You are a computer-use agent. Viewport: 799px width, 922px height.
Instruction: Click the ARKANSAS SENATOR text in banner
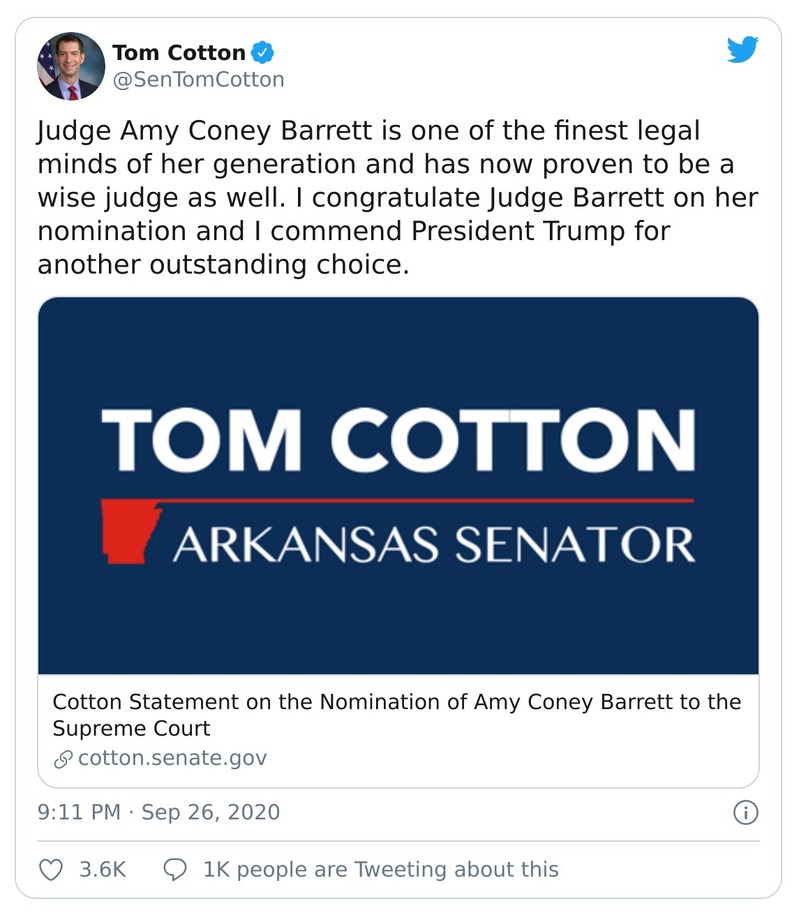(x=433, y=545)
